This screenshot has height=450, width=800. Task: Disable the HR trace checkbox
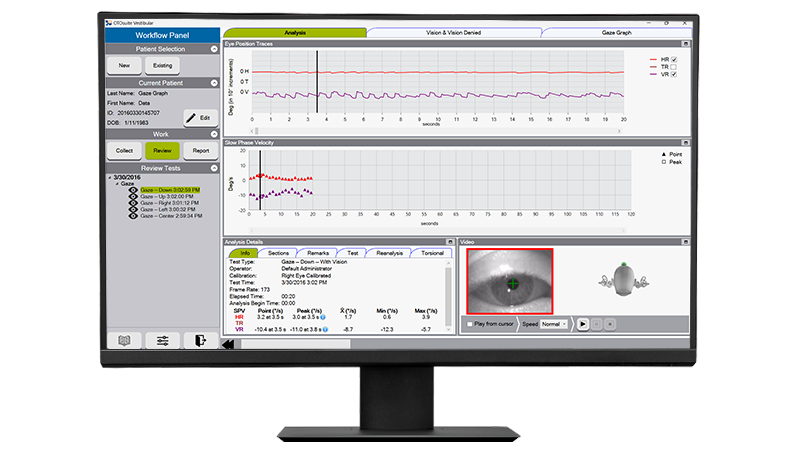(x=674, y=59)
